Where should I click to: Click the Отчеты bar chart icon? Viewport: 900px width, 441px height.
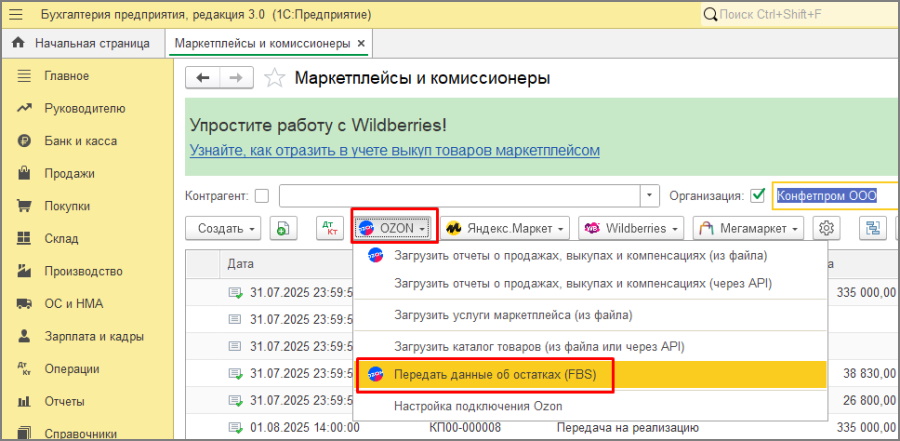pos(24,401)
